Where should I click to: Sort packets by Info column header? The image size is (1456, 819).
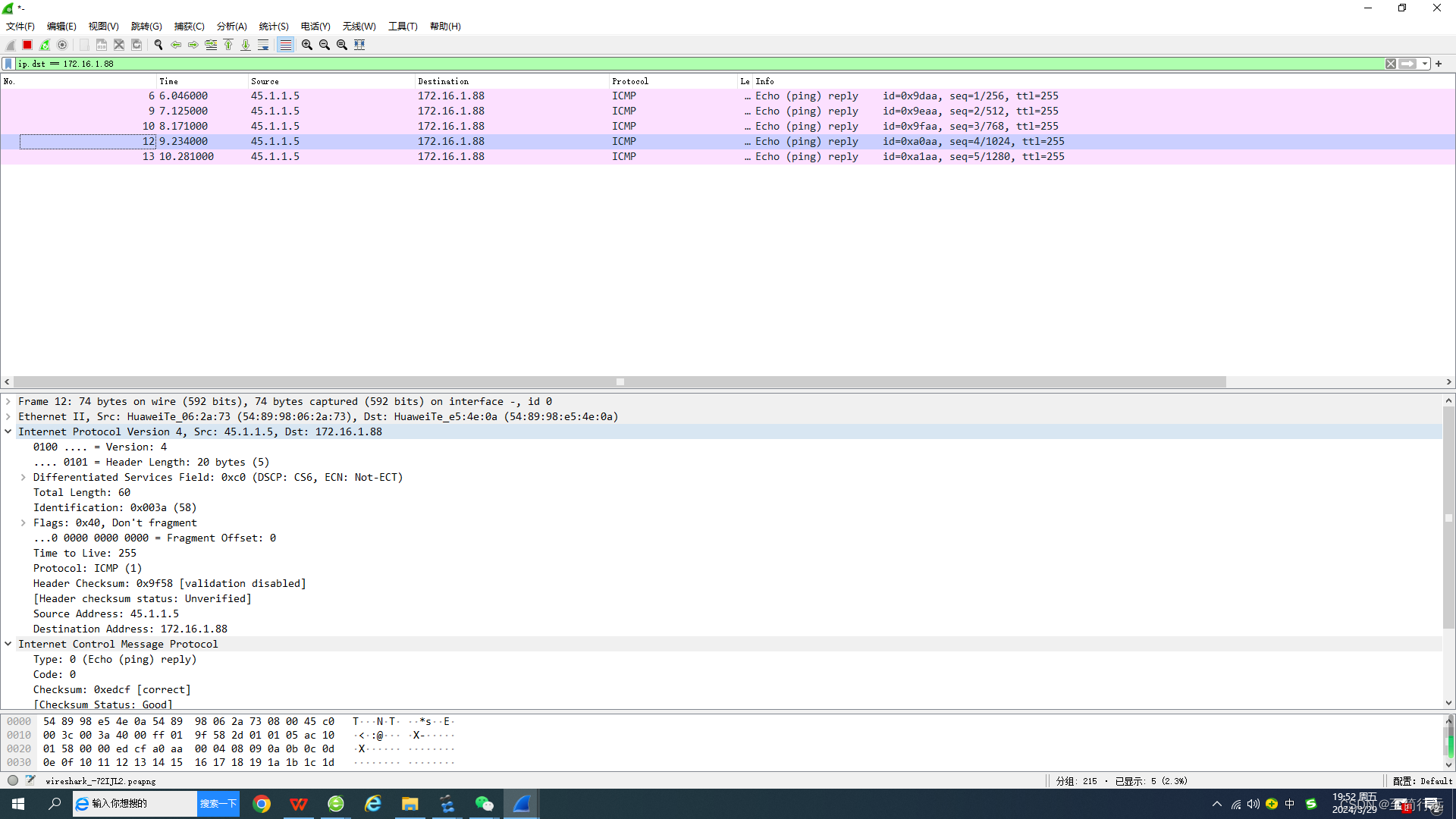[x=1103, y=81]
